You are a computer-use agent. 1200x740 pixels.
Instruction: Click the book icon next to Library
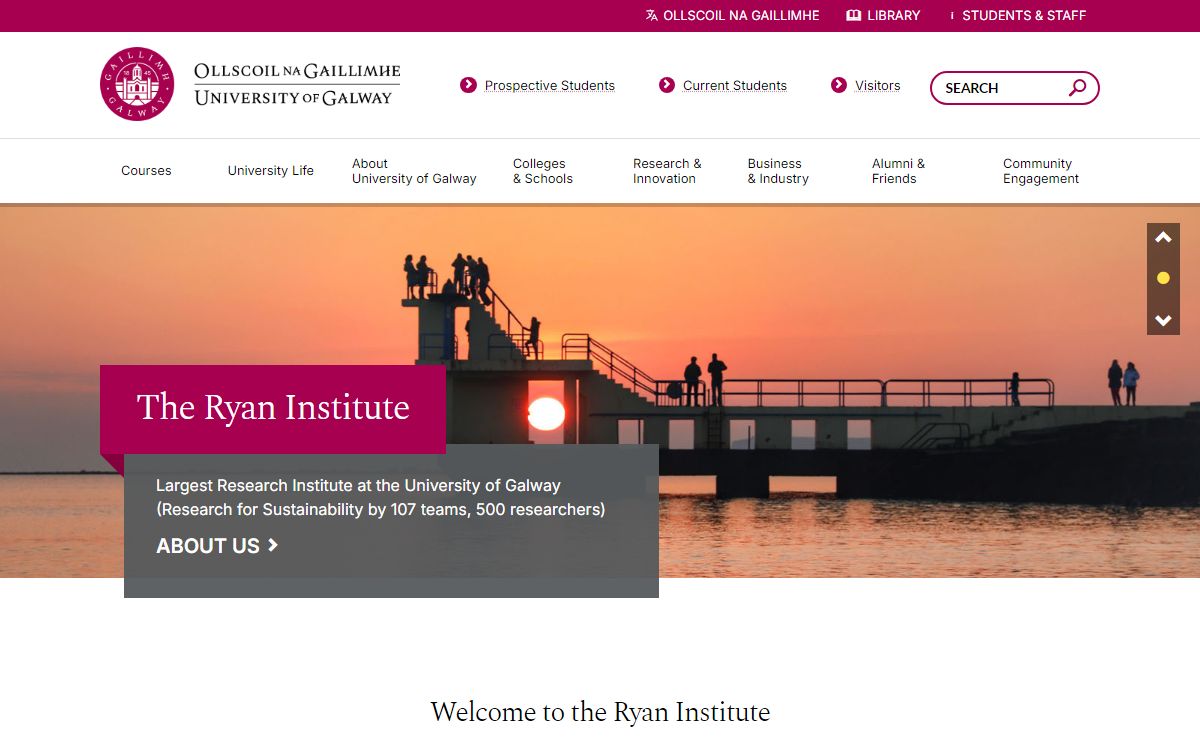pos(853,16)
